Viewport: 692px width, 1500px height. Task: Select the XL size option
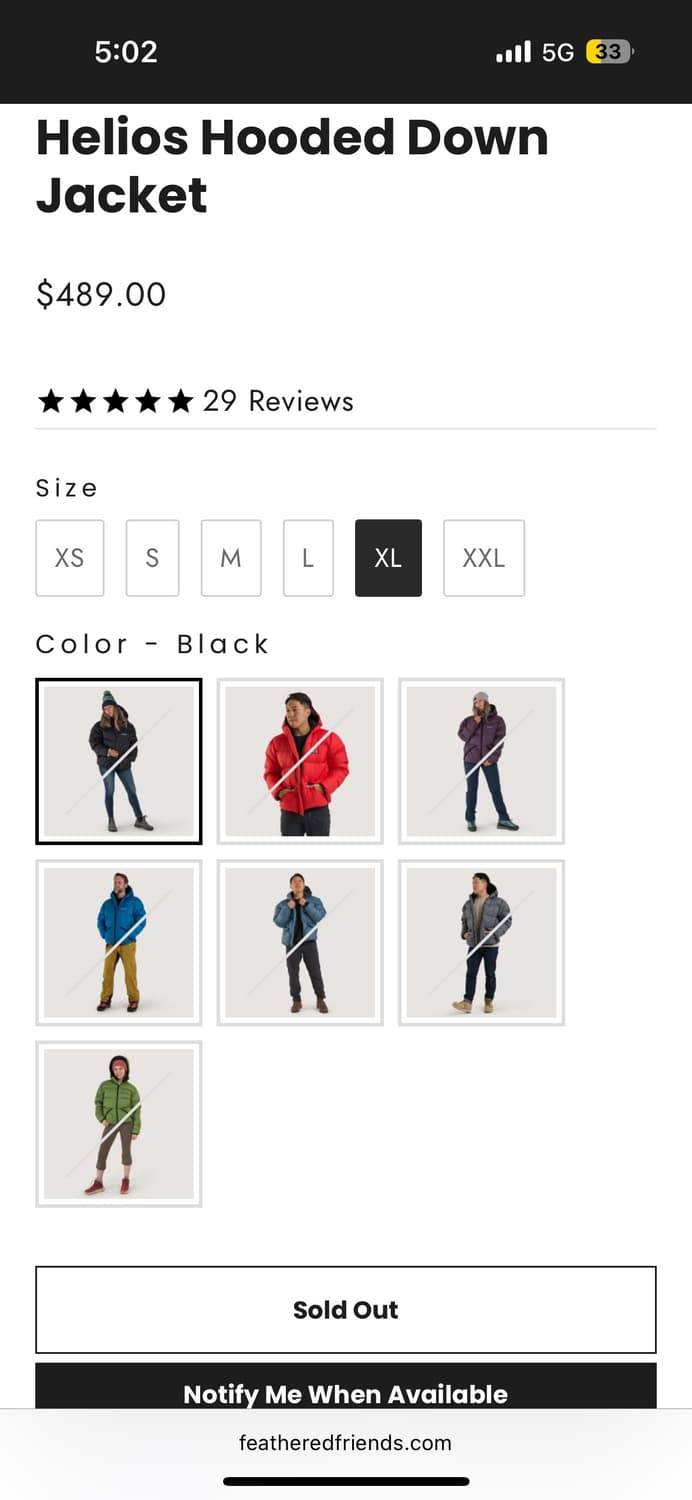point(388,558)
